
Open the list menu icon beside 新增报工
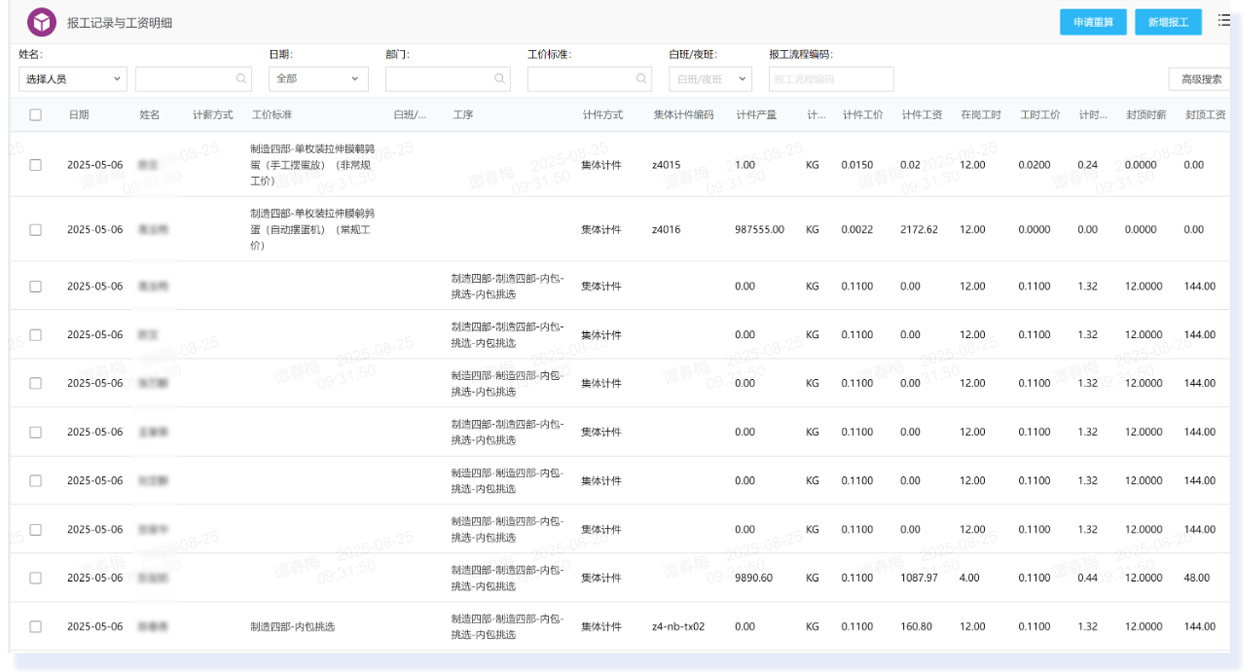[1224, 21]
